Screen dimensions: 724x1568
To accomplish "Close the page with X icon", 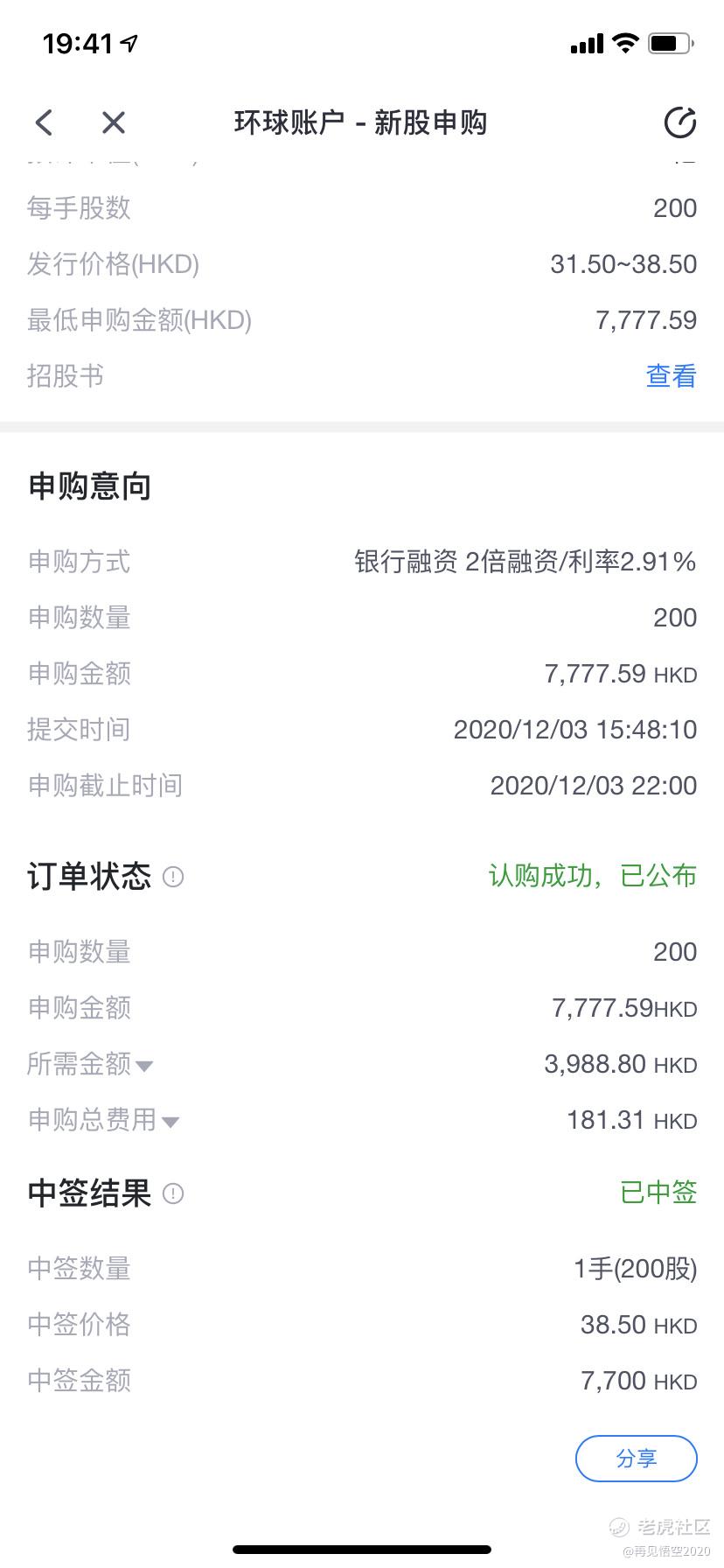I will point(114,122).
